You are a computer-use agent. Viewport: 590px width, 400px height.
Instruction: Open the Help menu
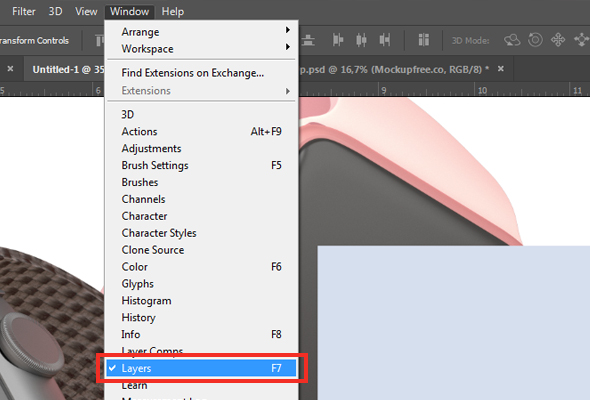pos(173,12)
